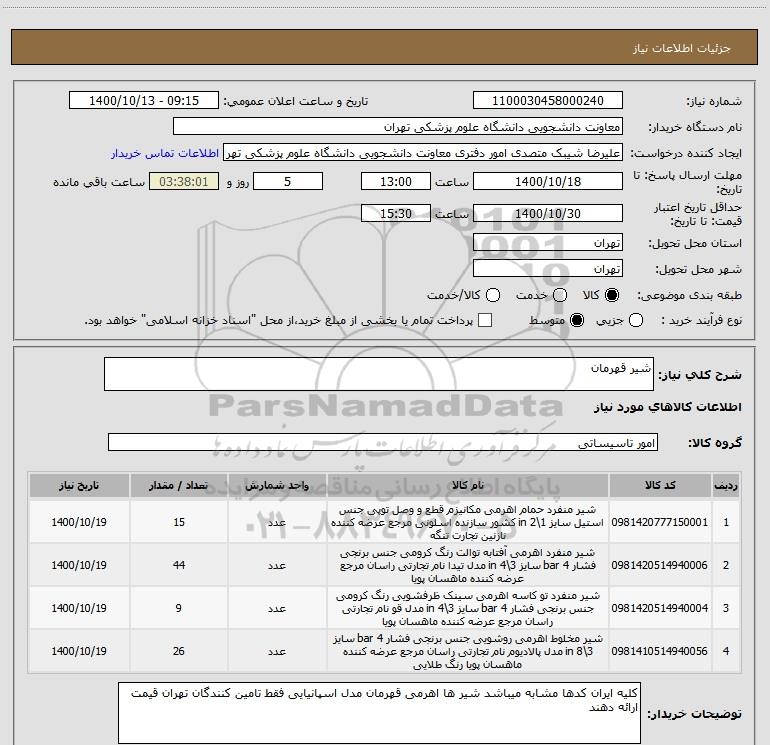Click the unit عدد in row 2
This screenshot has width=770, height=745.
tap(277, 566)
